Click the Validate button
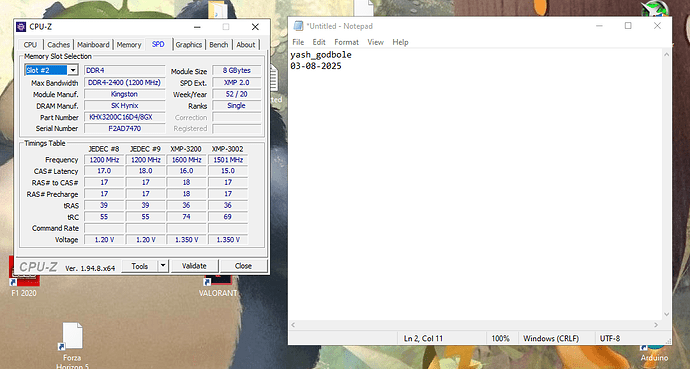Viewport: 690px width, 369px height. (x=194, y=266)
